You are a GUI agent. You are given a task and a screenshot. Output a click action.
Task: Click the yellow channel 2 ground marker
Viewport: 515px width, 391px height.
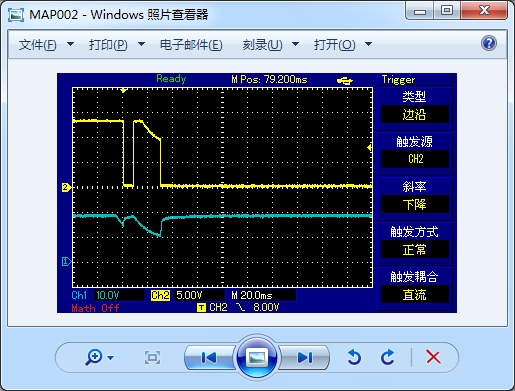[66, 187]
